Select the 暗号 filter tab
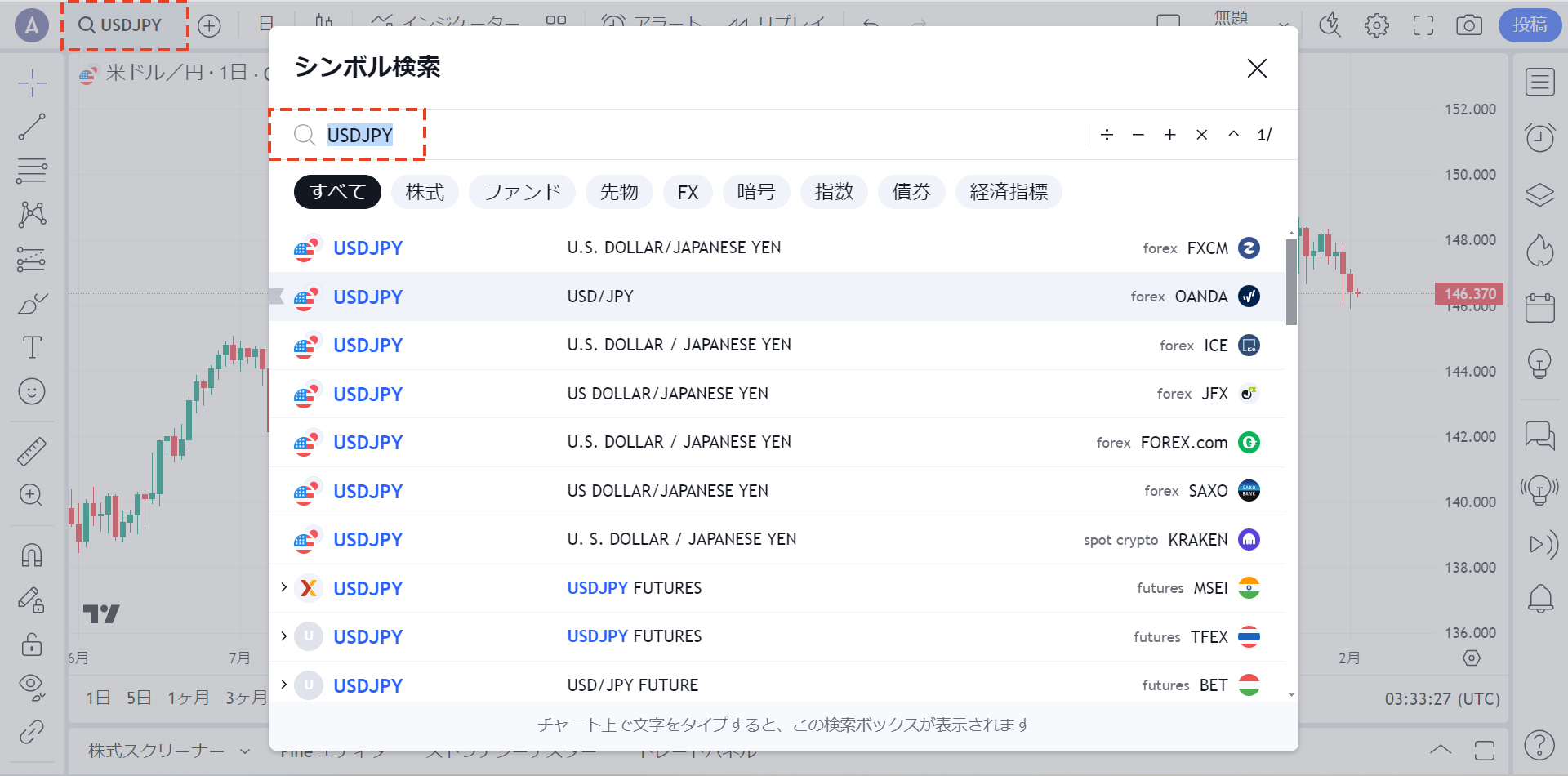Viewport: 1568px width, 776px height. point(756,192)
